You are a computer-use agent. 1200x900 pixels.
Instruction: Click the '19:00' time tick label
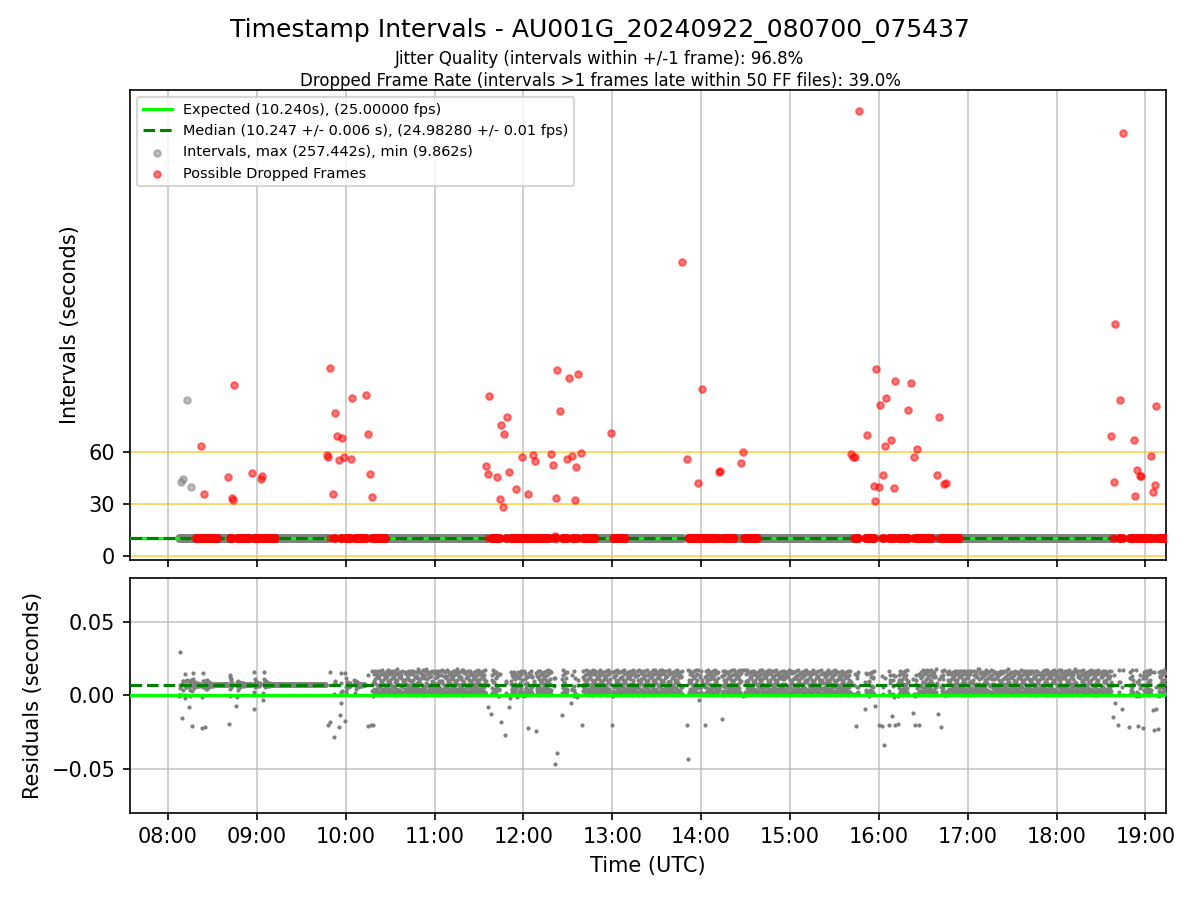pyautogui.click(x=1146, y=836)
